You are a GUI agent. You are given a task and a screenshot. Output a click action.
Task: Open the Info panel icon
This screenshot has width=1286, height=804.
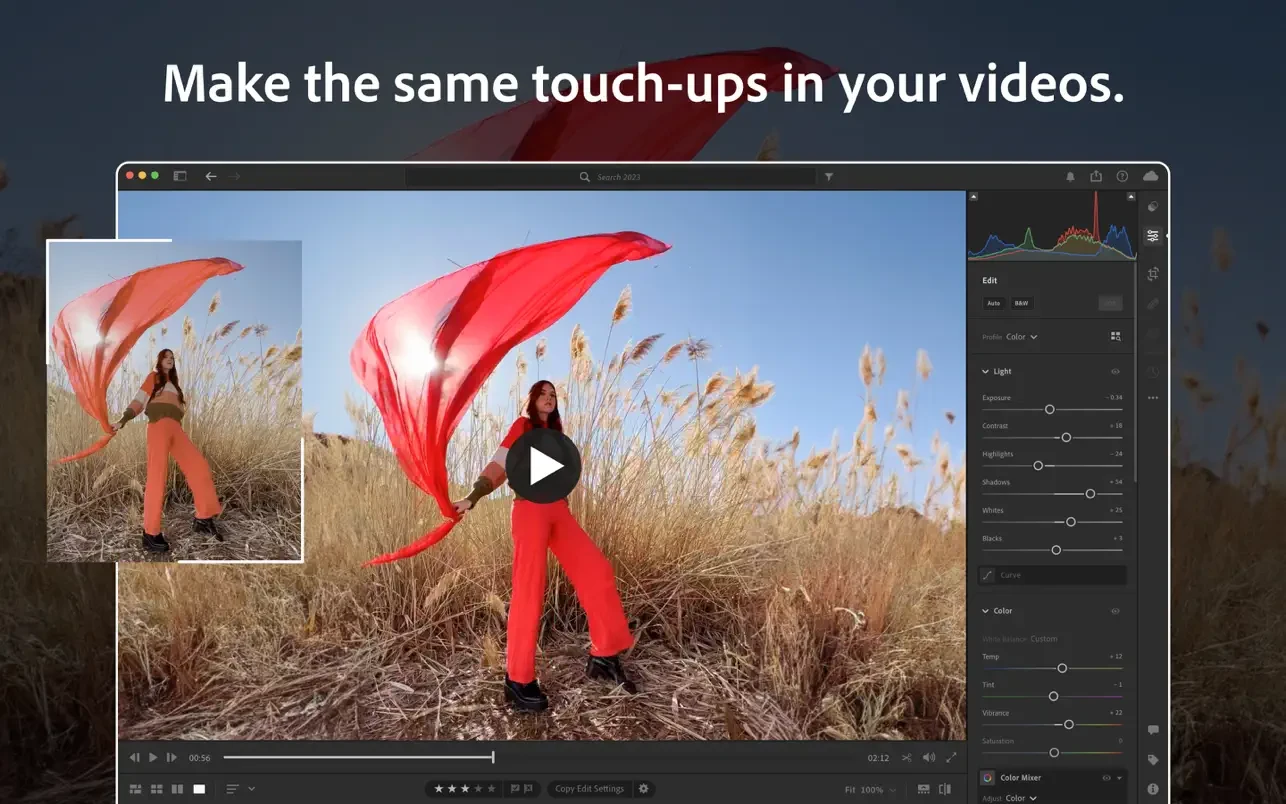click(x=1153, y=789)
